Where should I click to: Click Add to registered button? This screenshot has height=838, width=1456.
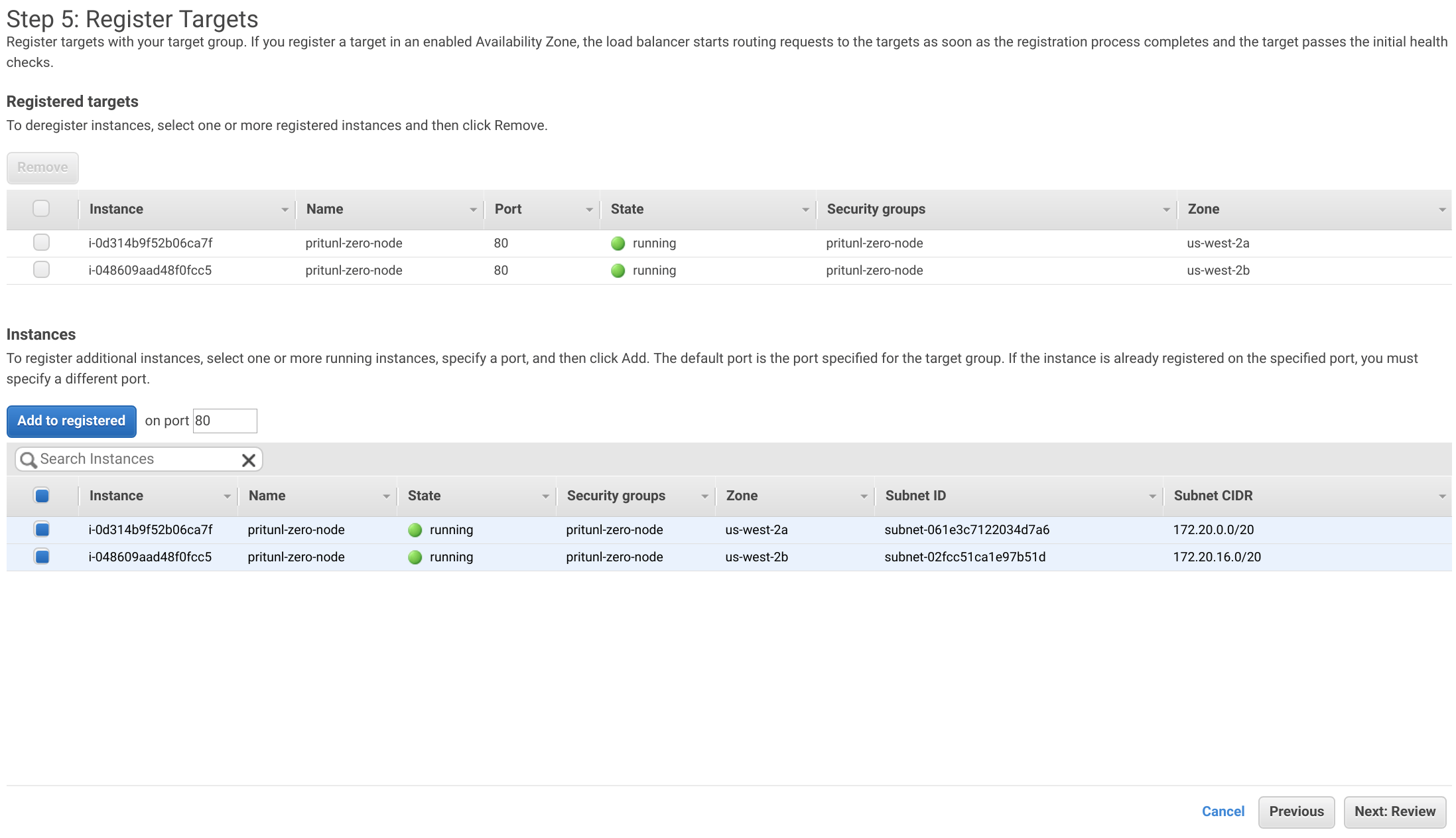[x=72, y=421]
